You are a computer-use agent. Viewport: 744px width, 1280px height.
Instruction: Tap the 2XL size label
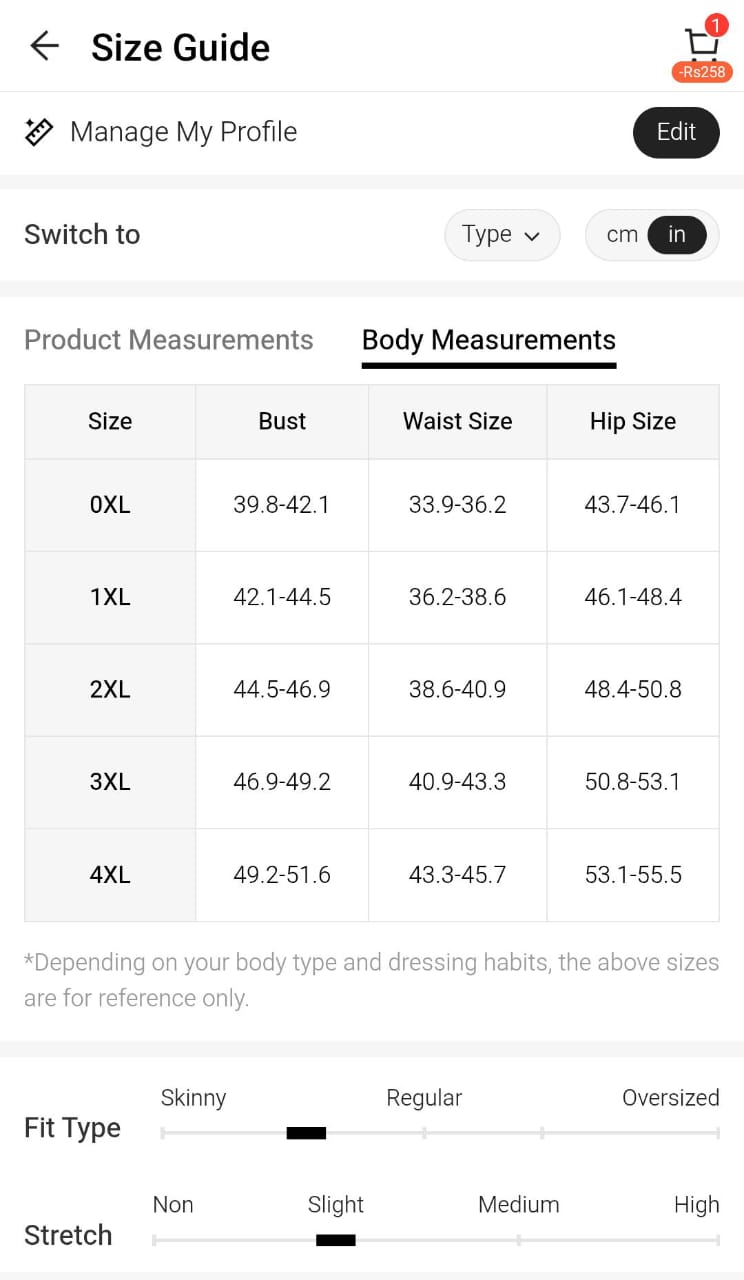110,690
